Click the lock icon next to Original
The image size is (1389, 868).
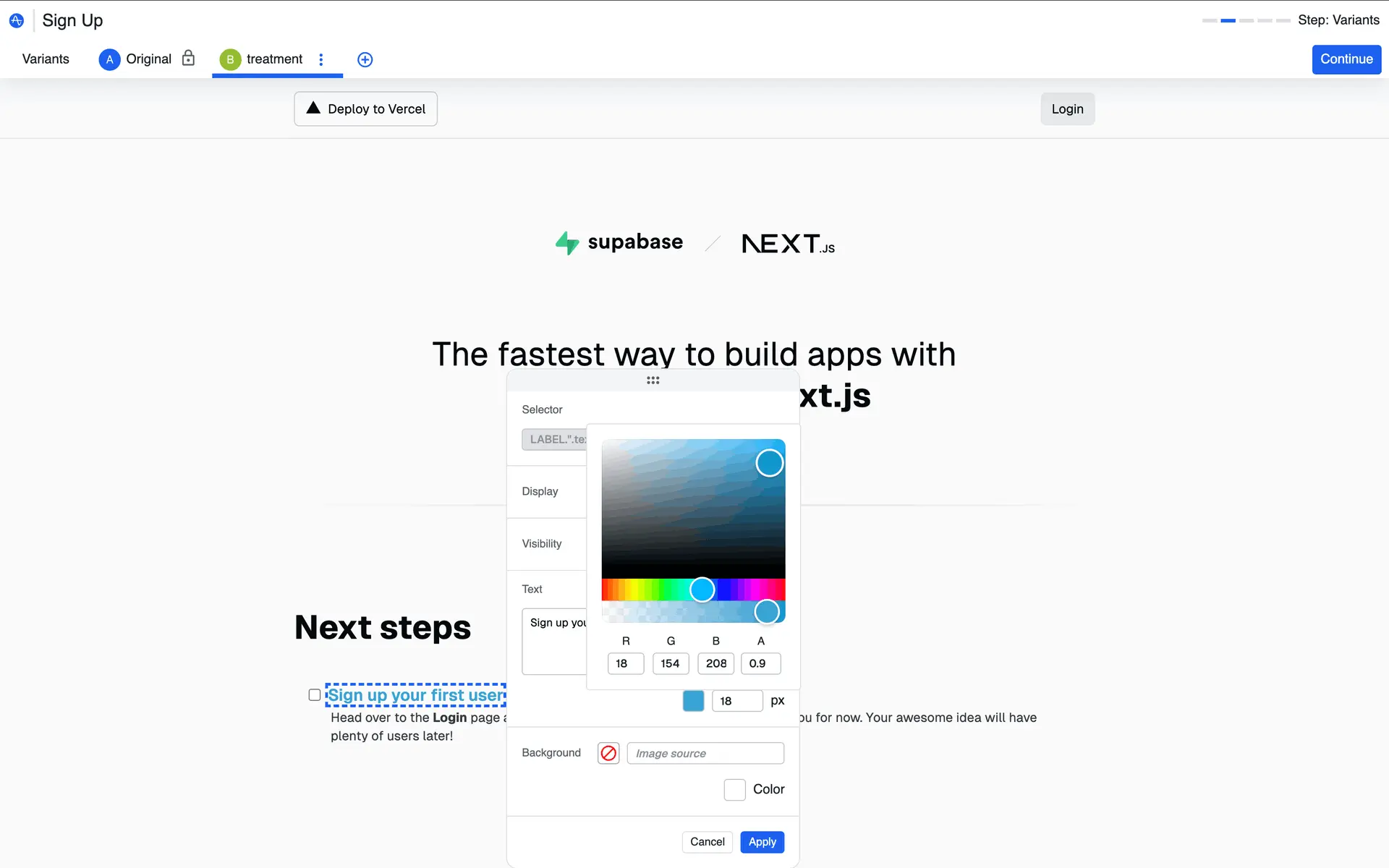pyautogui.click(x=188, y=58)
